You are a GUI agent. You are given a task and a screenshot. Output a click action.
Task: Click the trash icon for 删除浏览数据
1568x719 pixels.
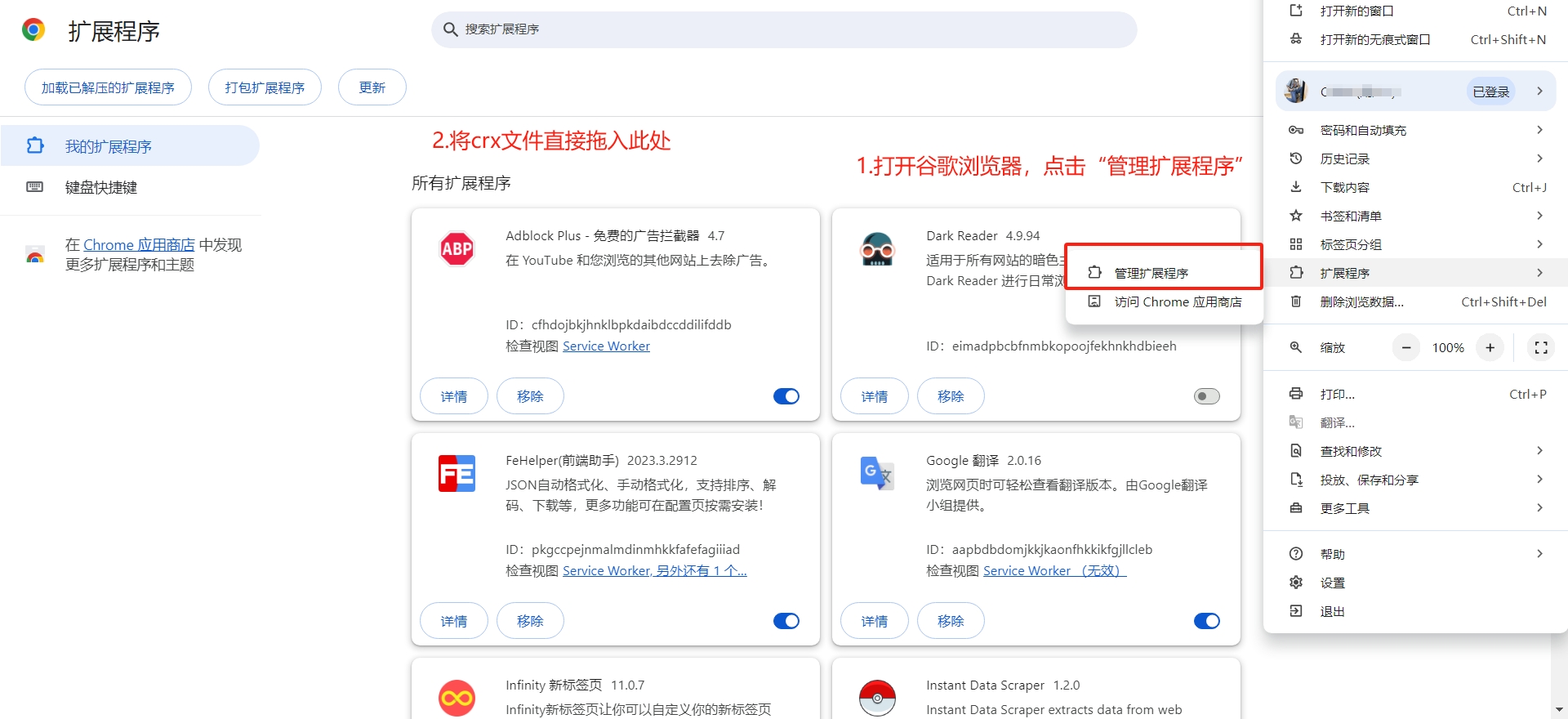1296,301
